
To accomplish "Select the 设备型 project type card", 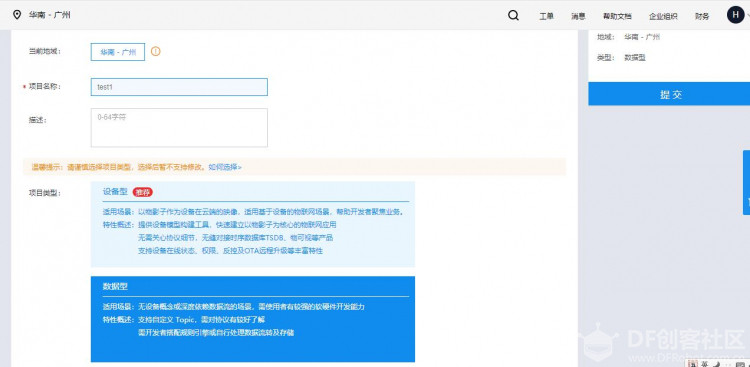I will point(253,224).
